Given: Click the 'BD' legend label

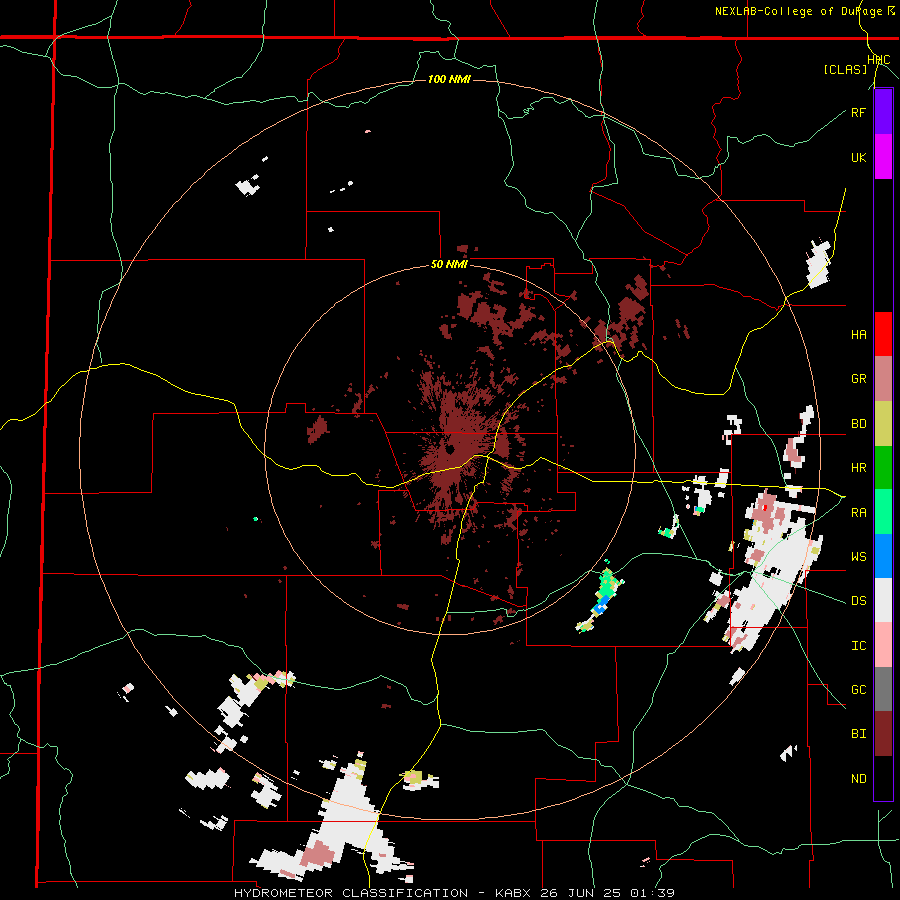Looking at the screenshot, I should click(858, 424).
